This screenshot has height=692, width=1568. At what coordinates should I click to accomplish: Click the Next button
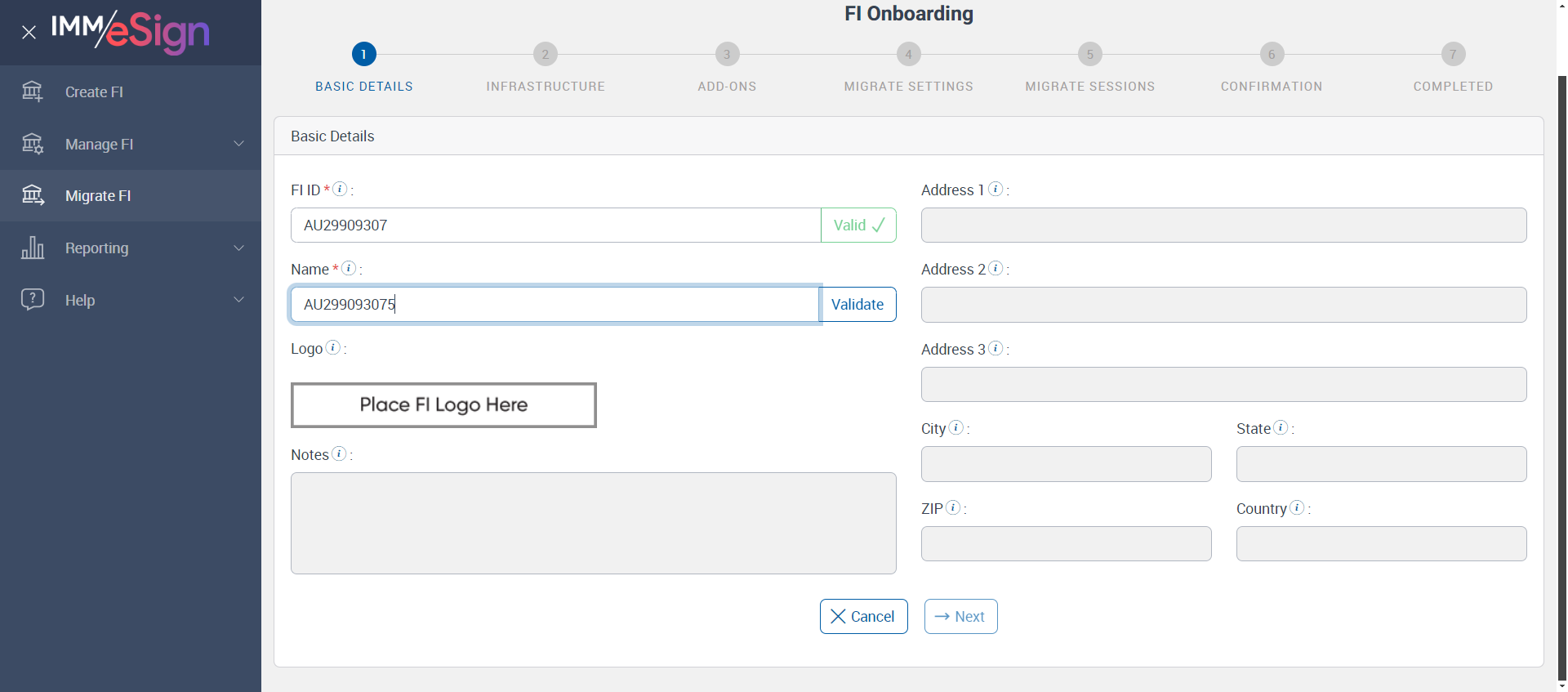click(960, 616)
